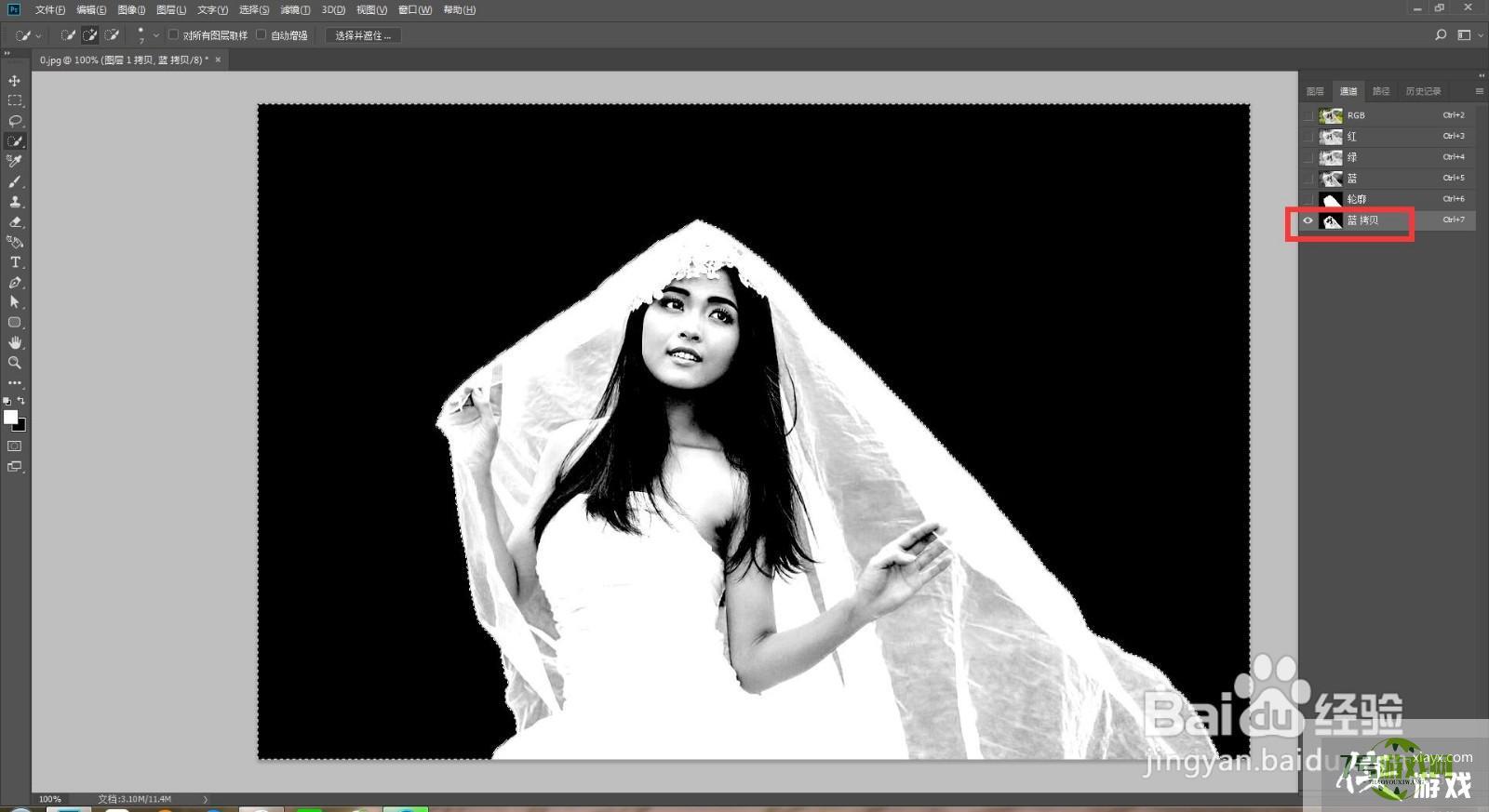Select the Pen tool
This screenshot has height=812, width=1489.
click(15, 283)
